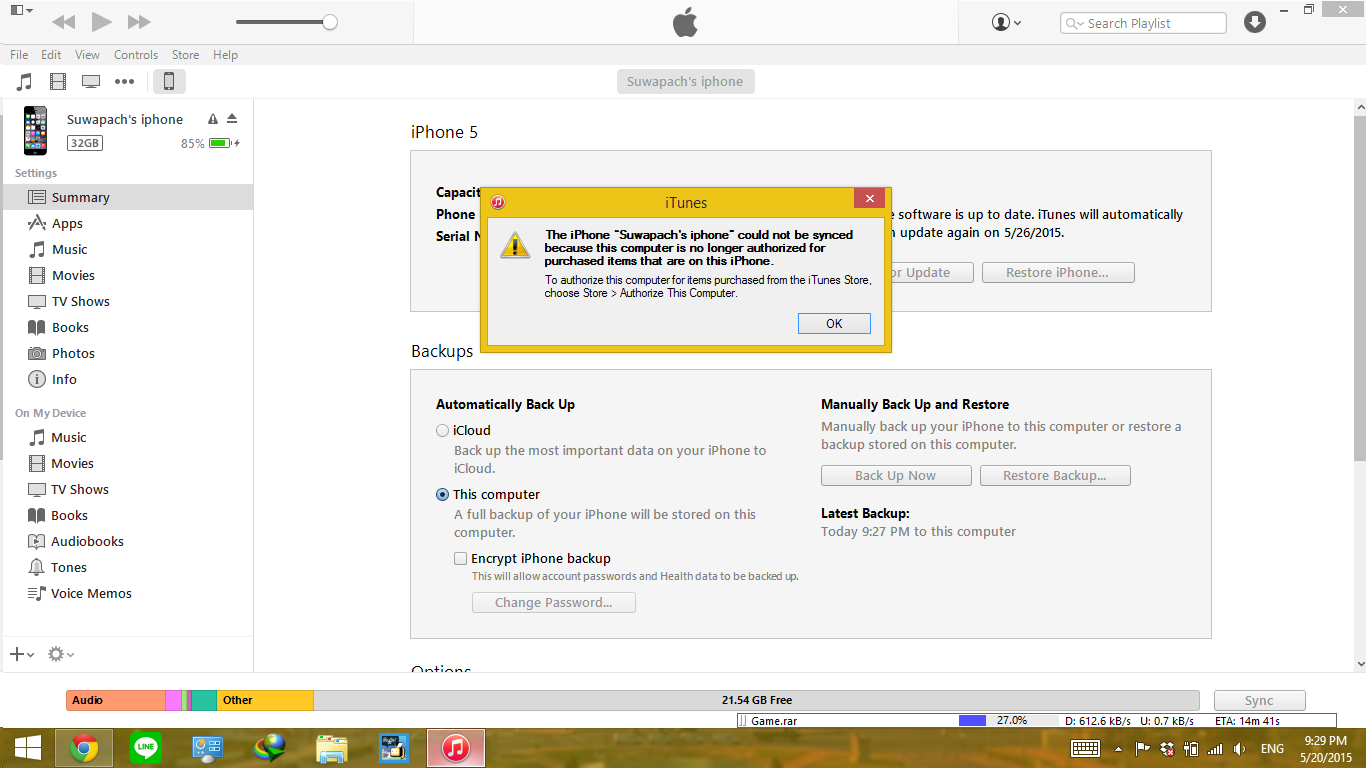This screenshot has width=1366, height=768.
Task: Open the View menu
Action: tap(87, 55)
